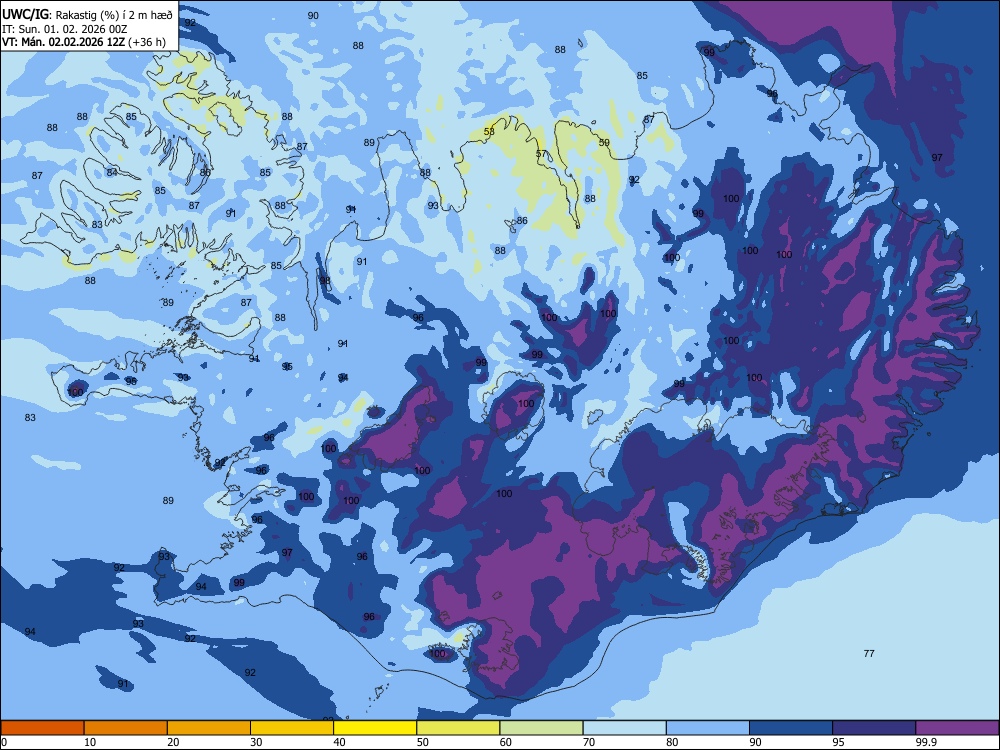
Task: Click the legend tick label '20'
Action: tap(173, 742)
